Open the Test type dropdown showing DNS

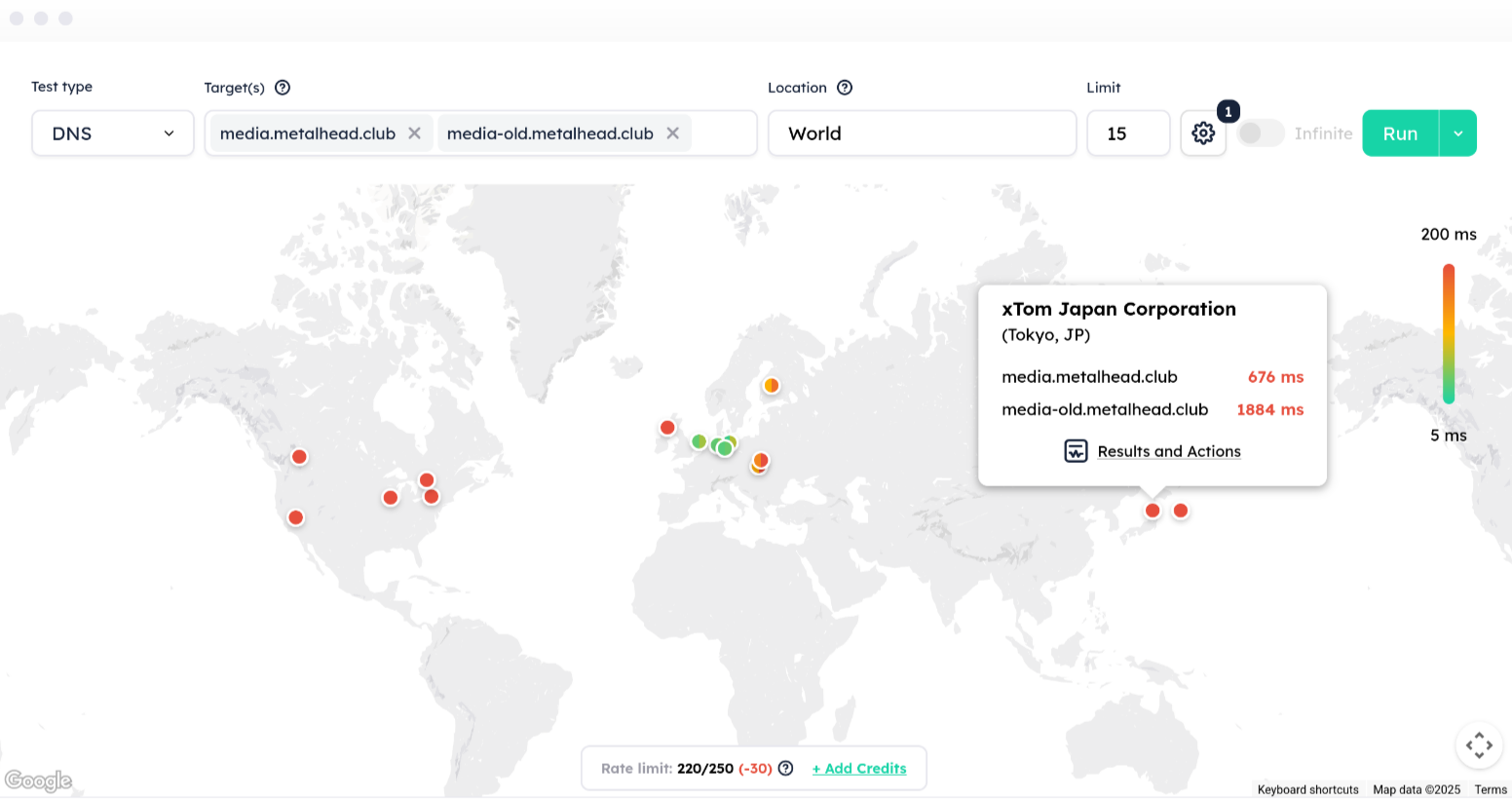111,133
